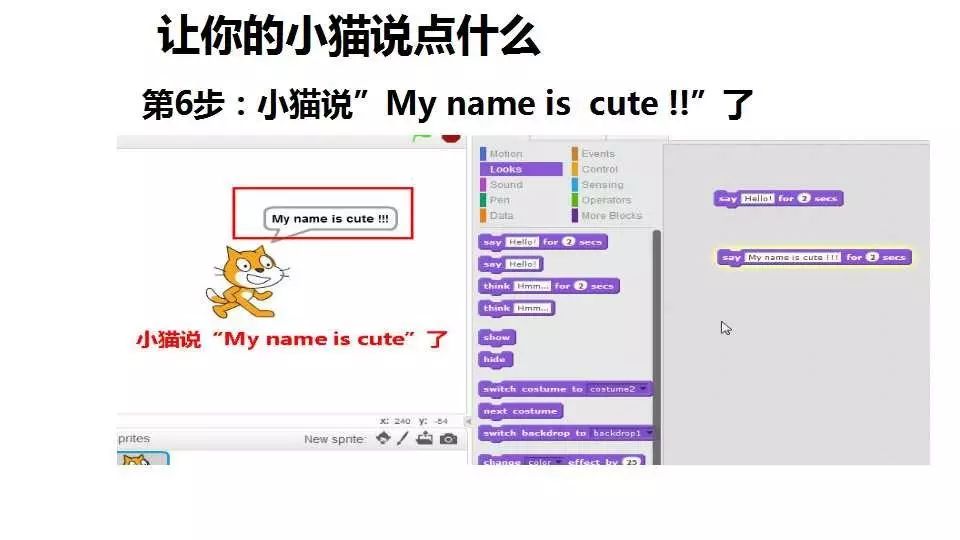Edit My name is cute !!! text field

point(793,257)
